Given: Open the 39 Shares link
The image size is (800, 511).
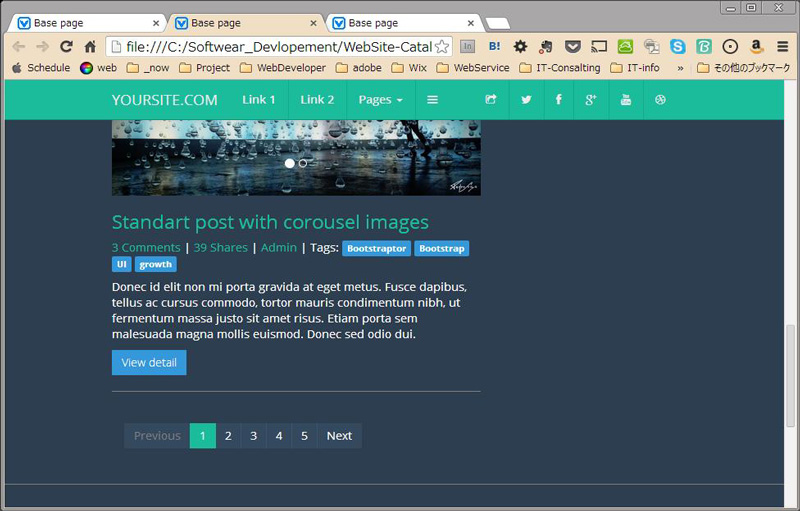Looking at the screenshot, I should (x=220, y=248).
